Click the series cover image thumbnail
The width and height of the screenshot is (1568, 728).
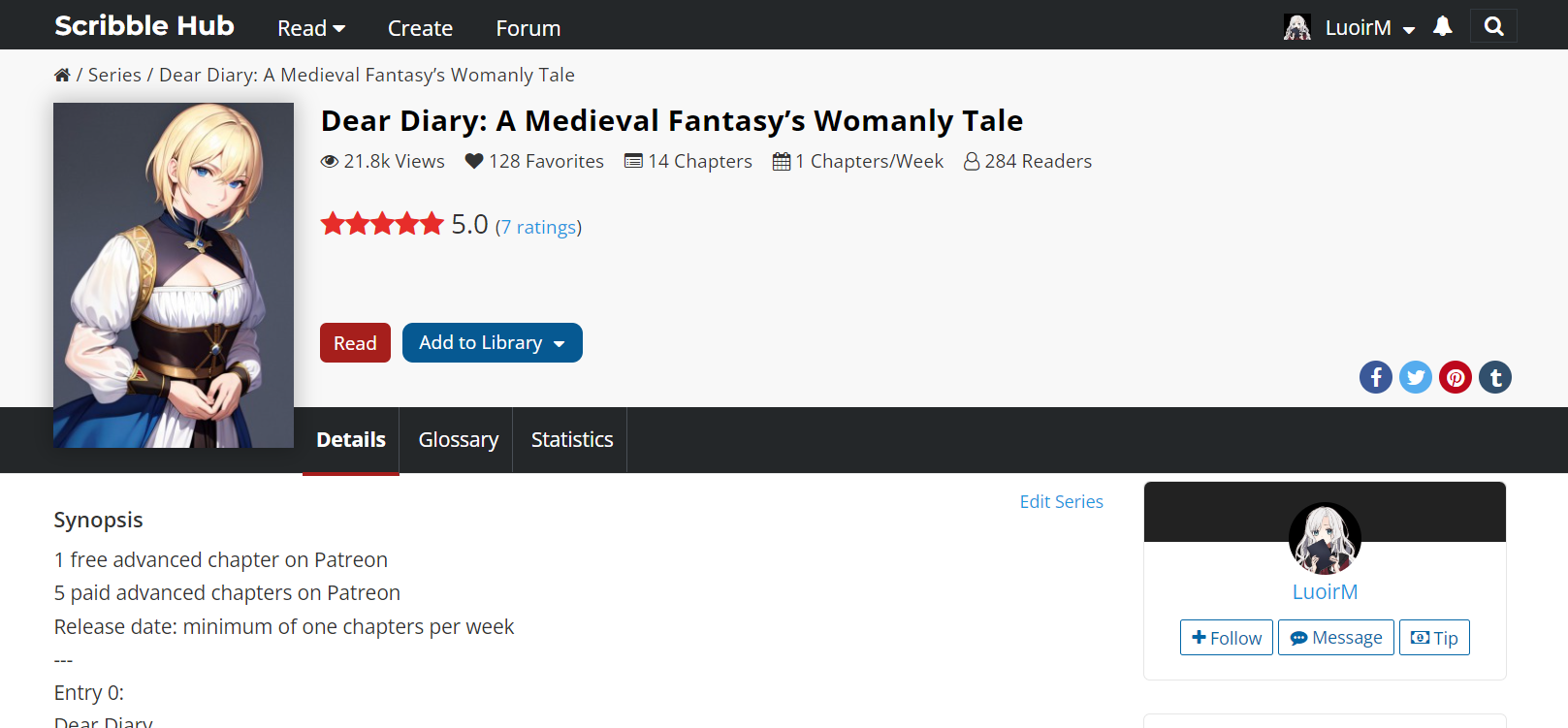(174, 275)
